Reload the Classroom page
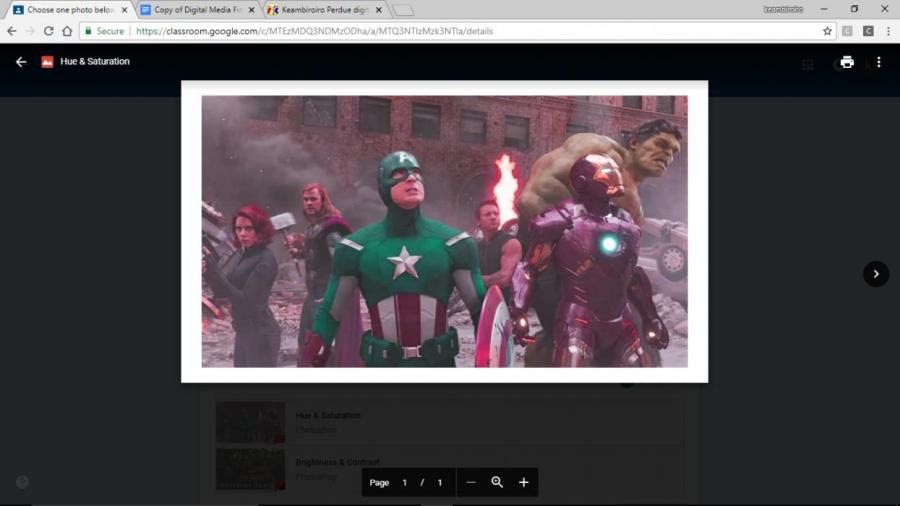900x506 pixels. click(x=48, y=31)
